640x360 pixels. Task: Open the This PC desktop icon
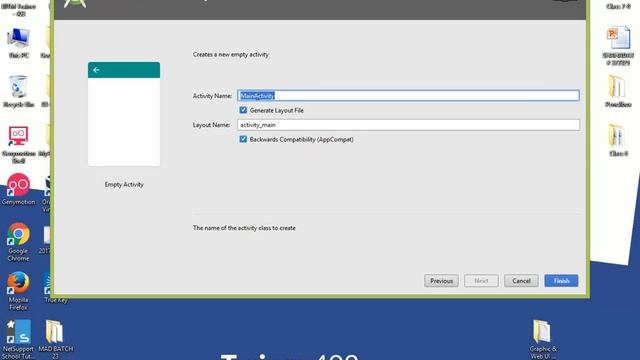coord(18,43)
